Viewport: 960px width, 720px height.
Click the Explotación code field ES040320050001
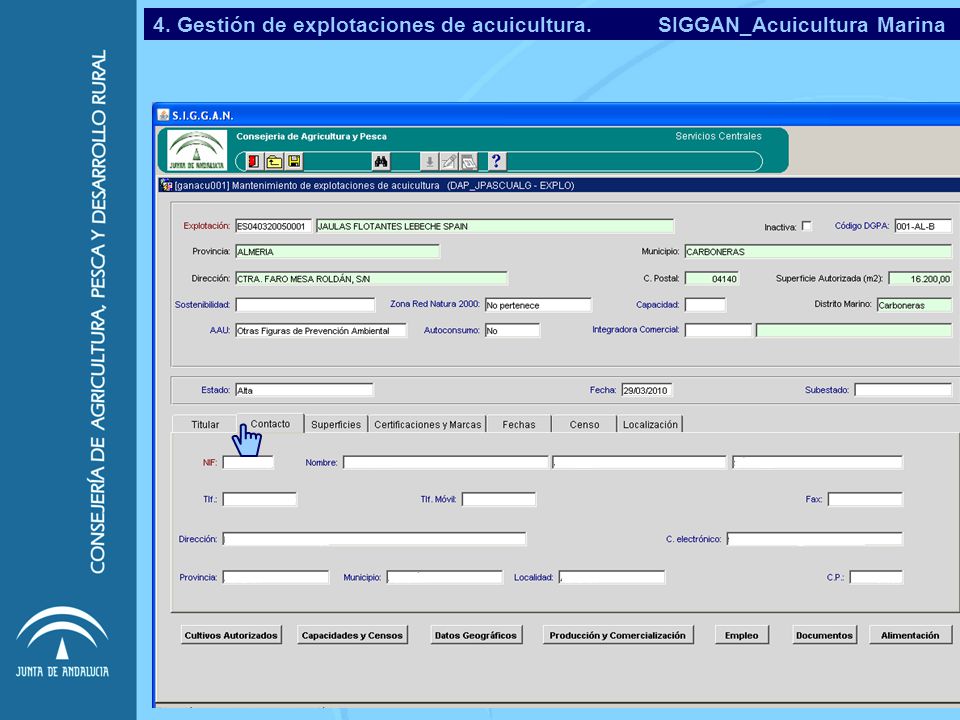click(273, 226)
